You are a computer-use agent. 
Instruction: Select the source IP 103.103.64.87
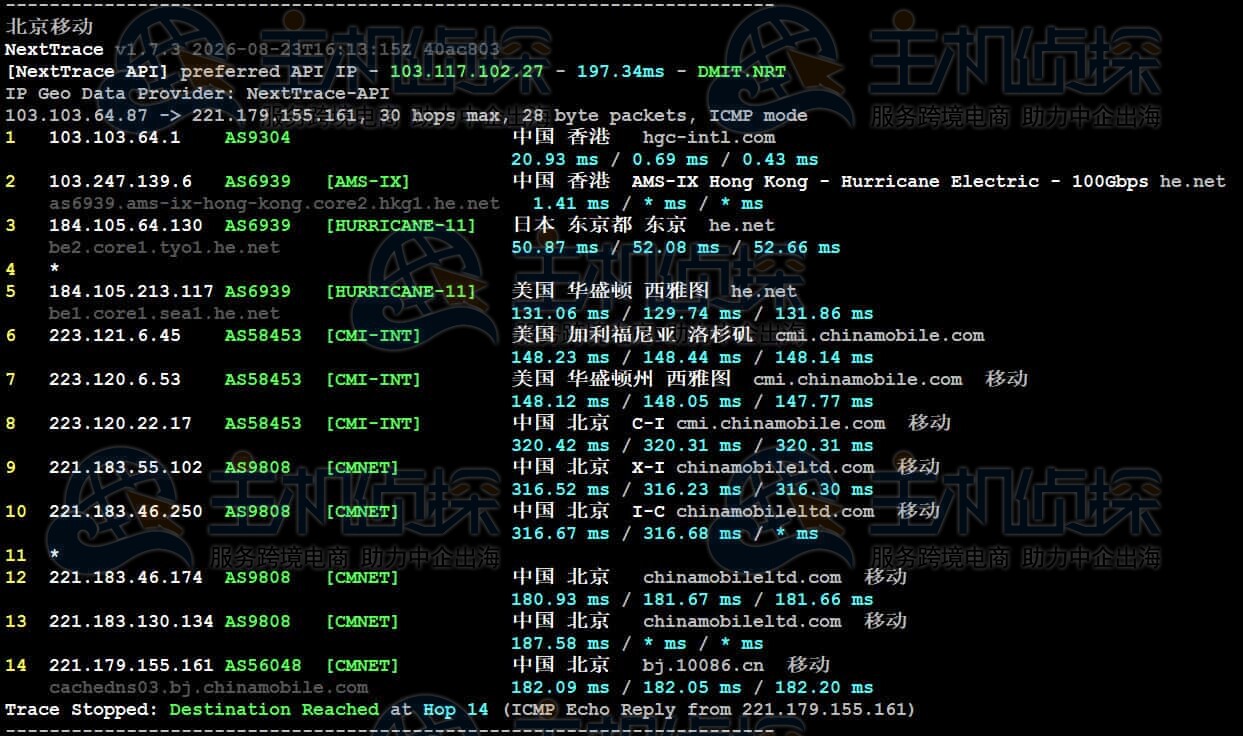(x=76, y=115)
